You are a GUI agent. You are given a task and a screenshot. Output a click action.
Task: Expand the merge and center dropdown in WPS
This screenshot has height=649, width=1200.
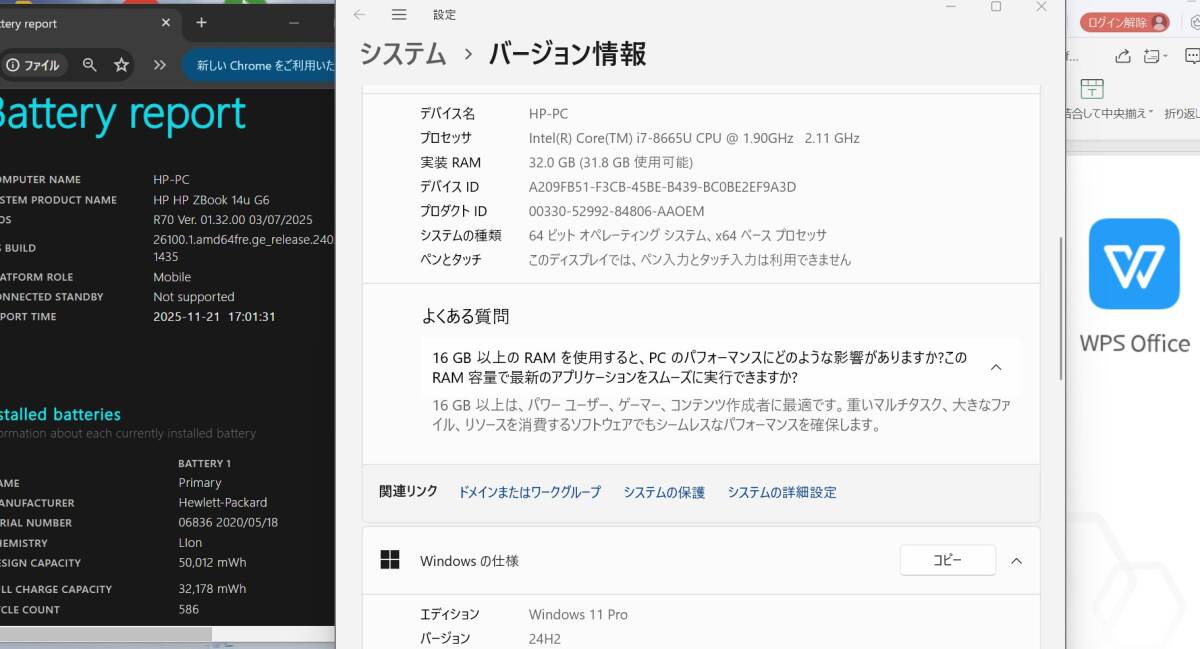pos(1151,113)
